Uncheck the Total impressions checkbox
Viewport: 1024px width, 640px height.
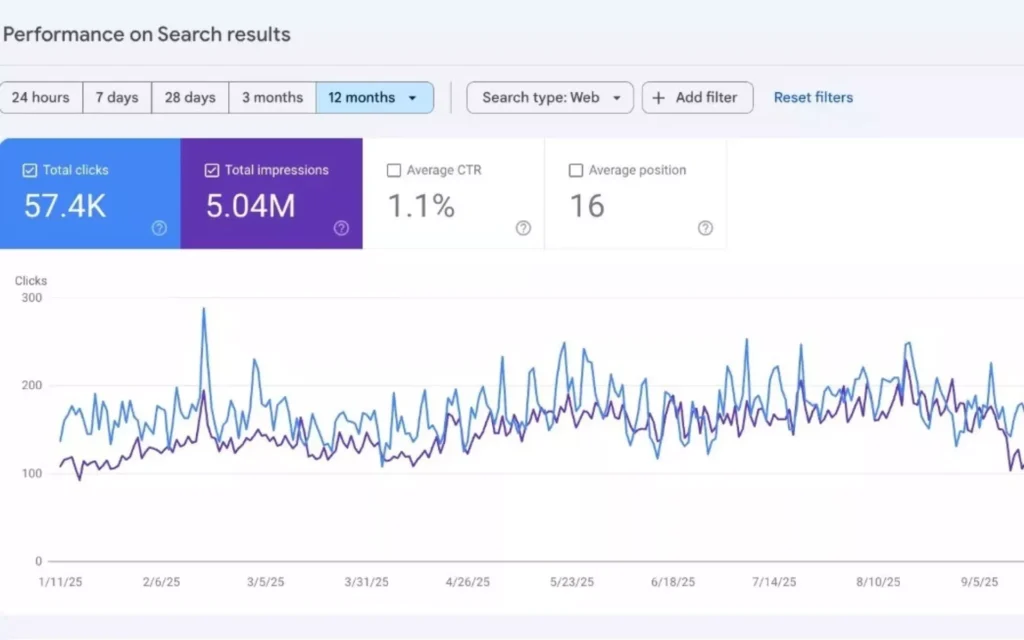click(212, 170)
